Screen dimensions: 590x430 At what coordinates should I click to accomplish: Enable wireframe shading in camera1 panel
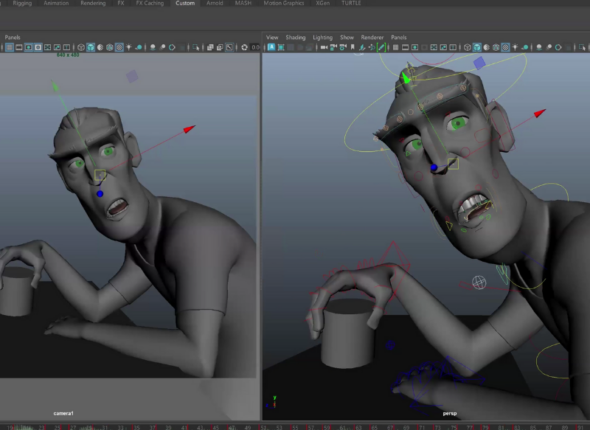[81, 47]
